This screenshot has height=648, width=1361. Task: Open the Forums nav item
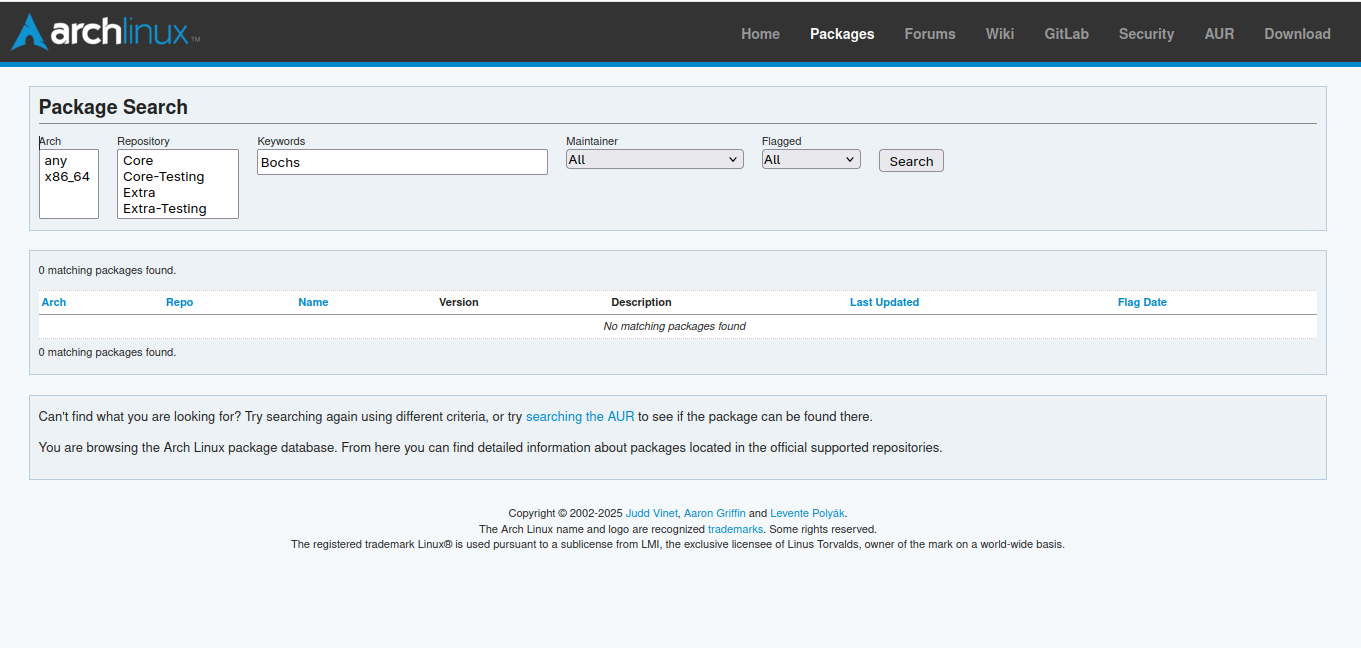click(930, 34)
